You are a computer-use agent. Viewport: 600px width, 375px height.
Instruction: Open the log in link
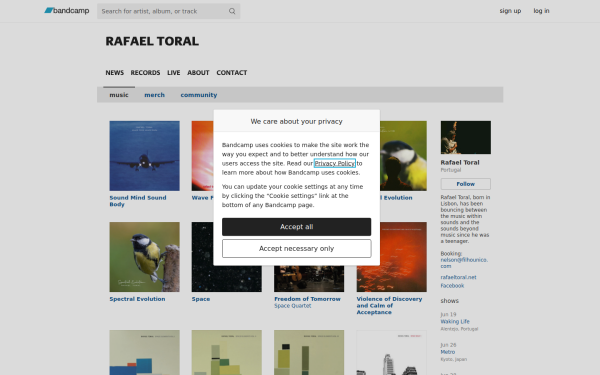click(x=541, y=11)
